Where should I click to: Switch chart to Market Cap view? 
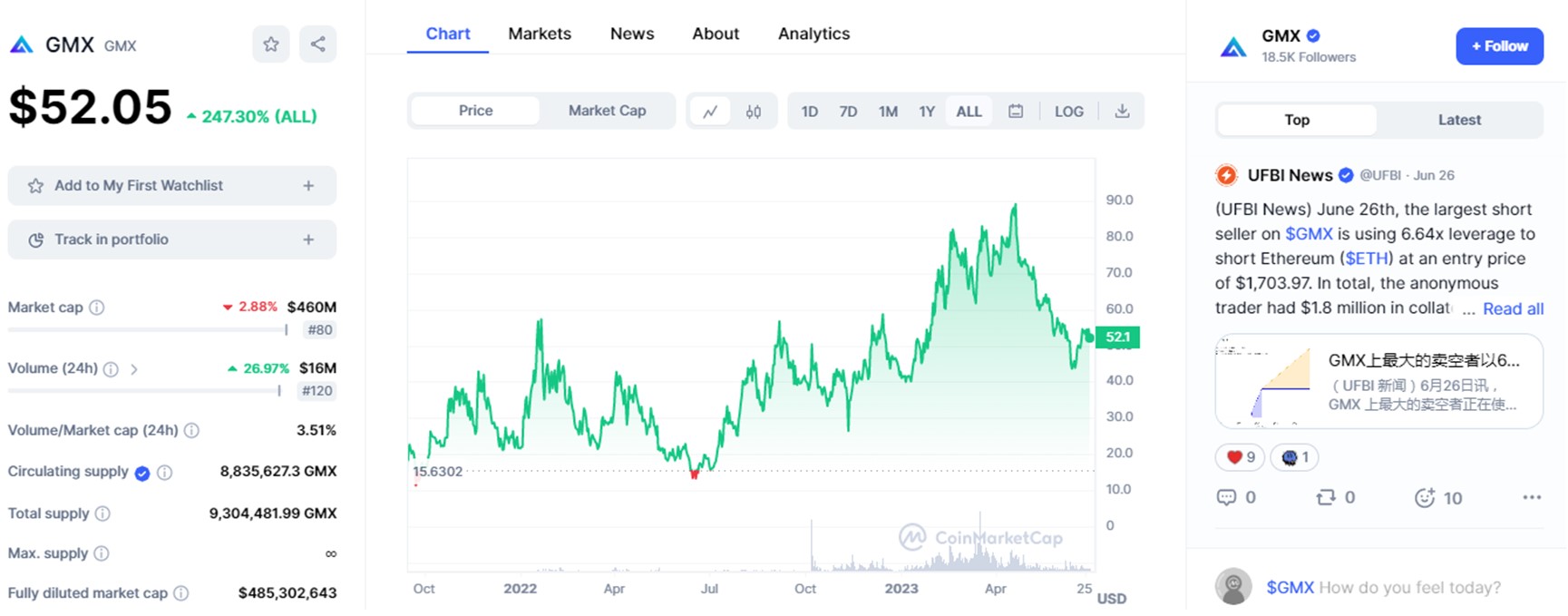pos(607,111)
